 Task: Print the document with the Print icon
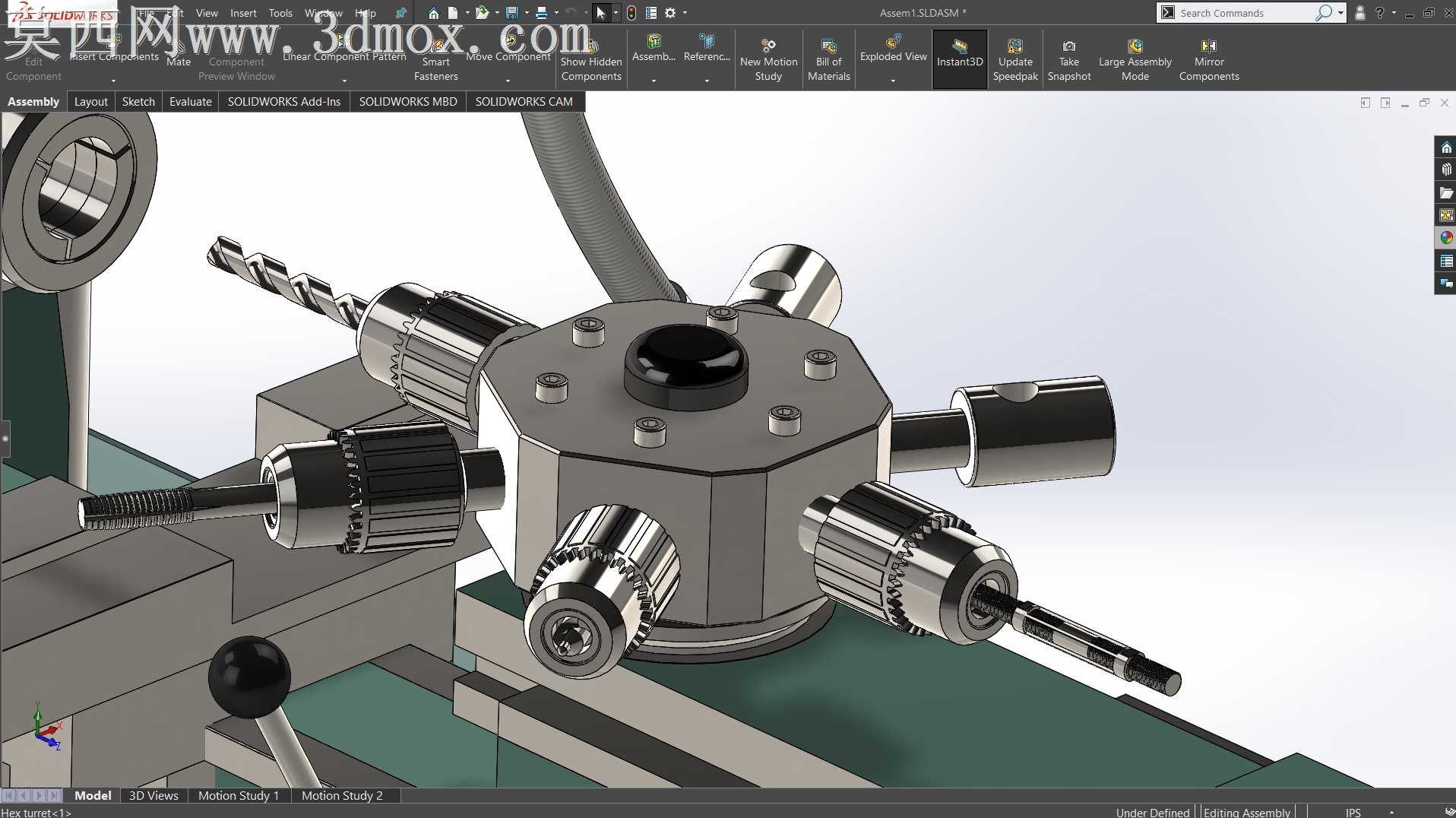point(542,13)
